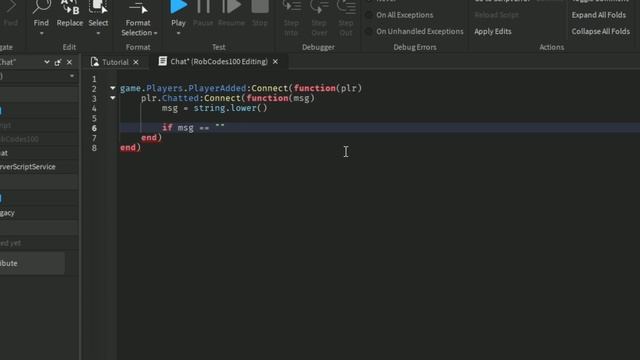
Task: Click the Tutorial tab's script icon
Action: (x=95, y=62)
